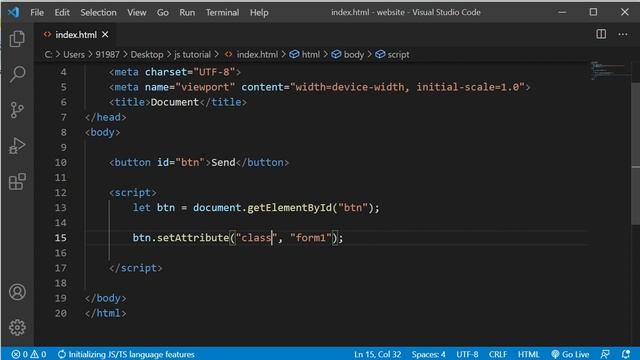Place cursor on "form1" string

click(x=311, y=238)
